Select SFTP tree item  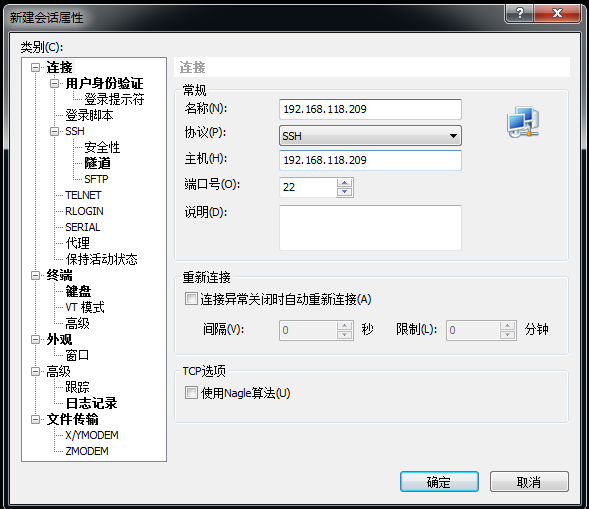point(96,179)
